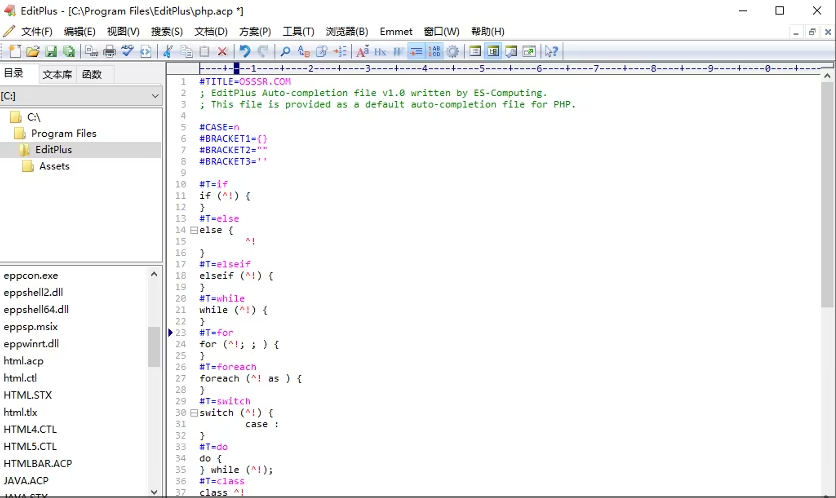Click the Undo arrow icon
836x498 pixels.
245,51
